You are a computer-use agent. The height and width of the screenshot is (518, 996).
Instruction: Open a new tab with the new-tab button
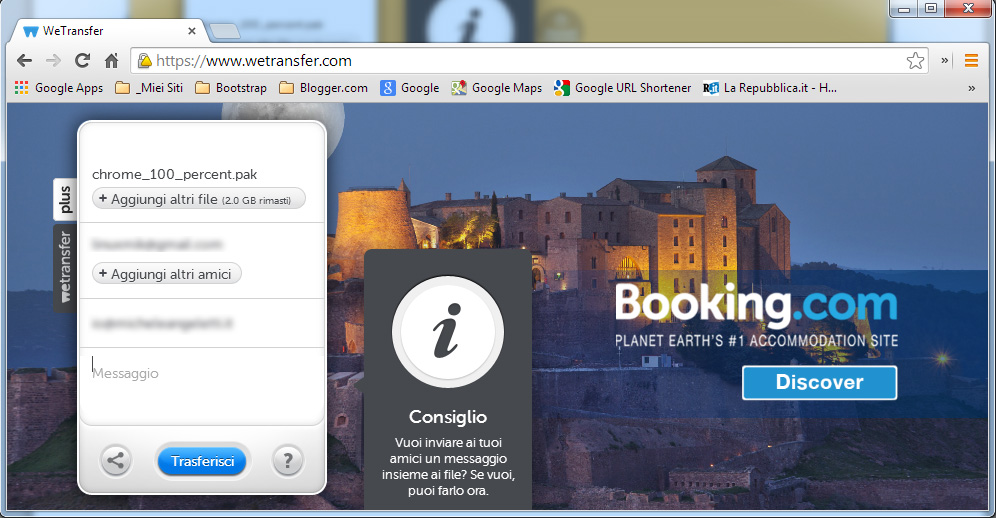tap(225, 31)
